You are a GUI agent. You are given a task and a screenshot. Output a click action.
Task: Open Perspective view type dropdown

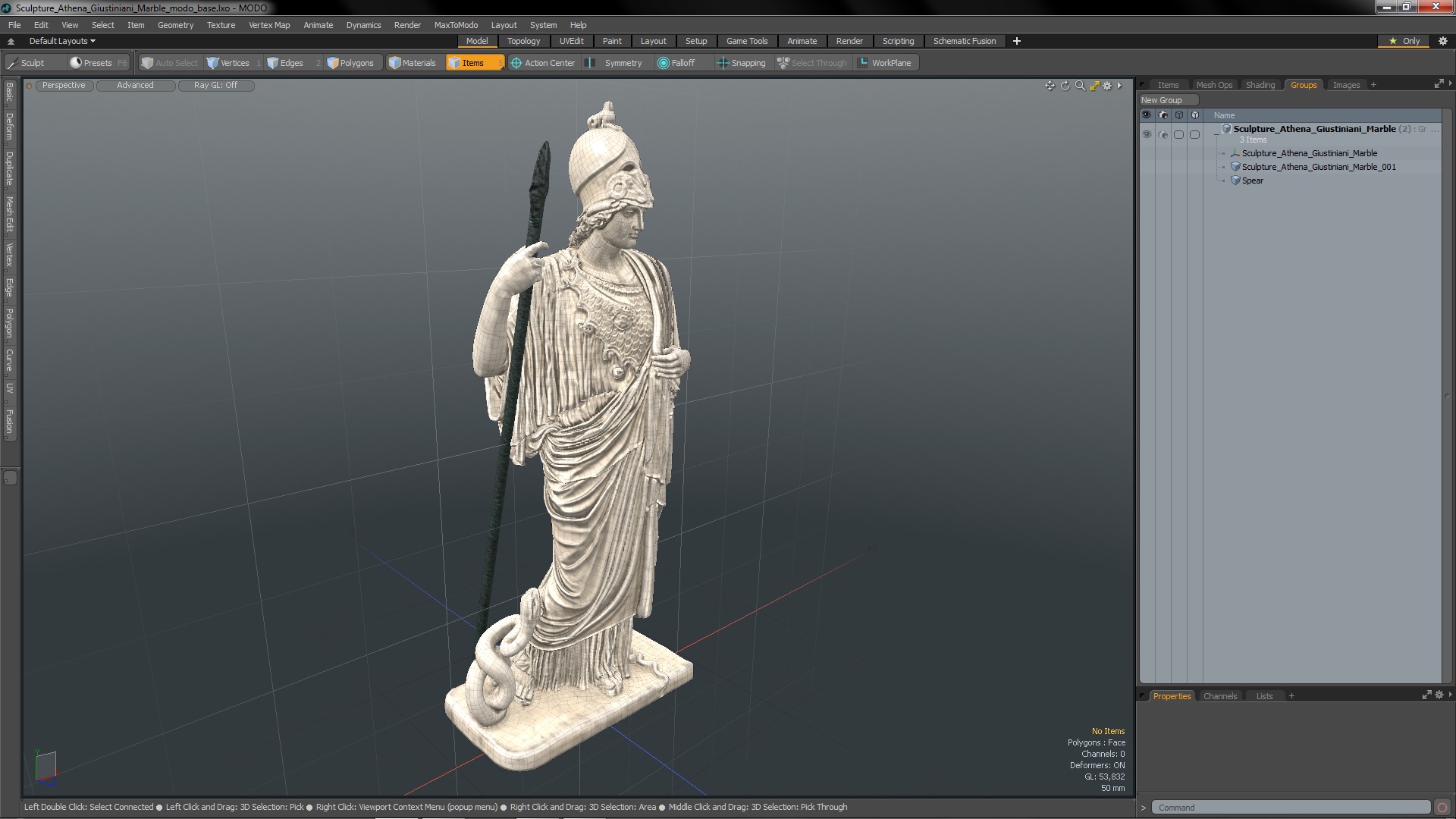64,86
